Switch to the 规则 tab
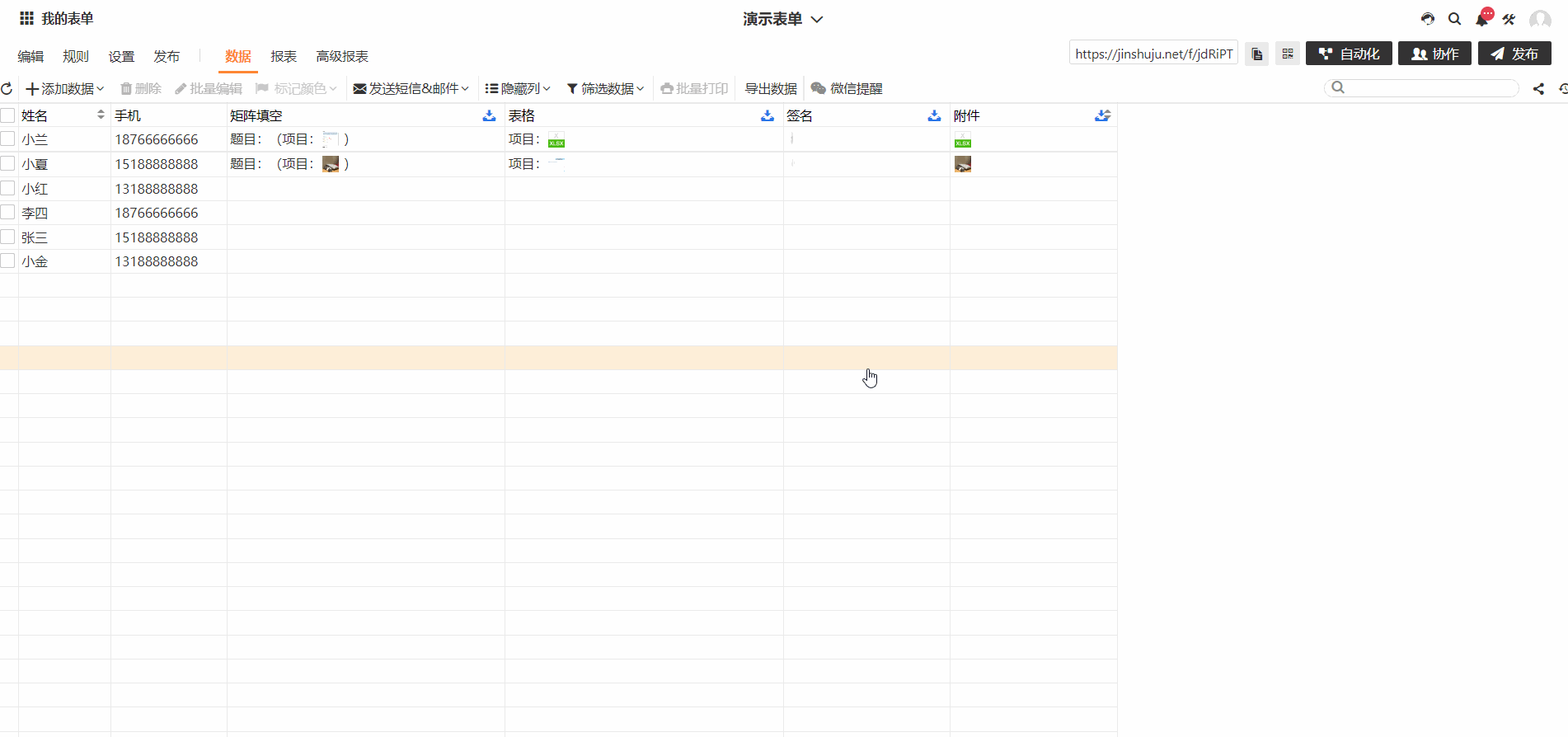 (76, 56)
